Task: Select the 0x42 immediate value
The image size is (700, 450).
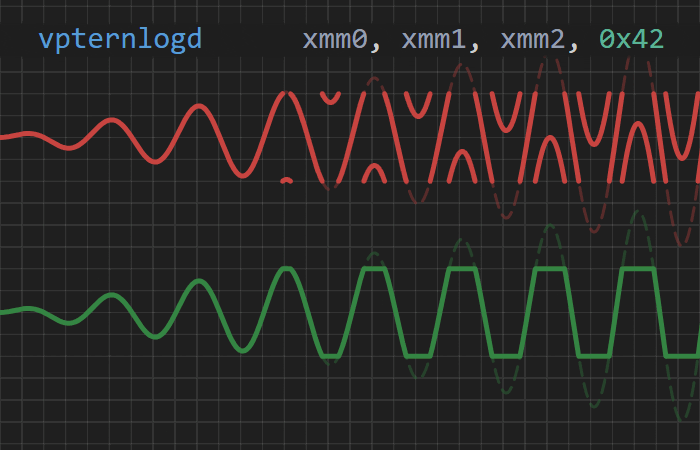Action: click(x=631, y=39)
